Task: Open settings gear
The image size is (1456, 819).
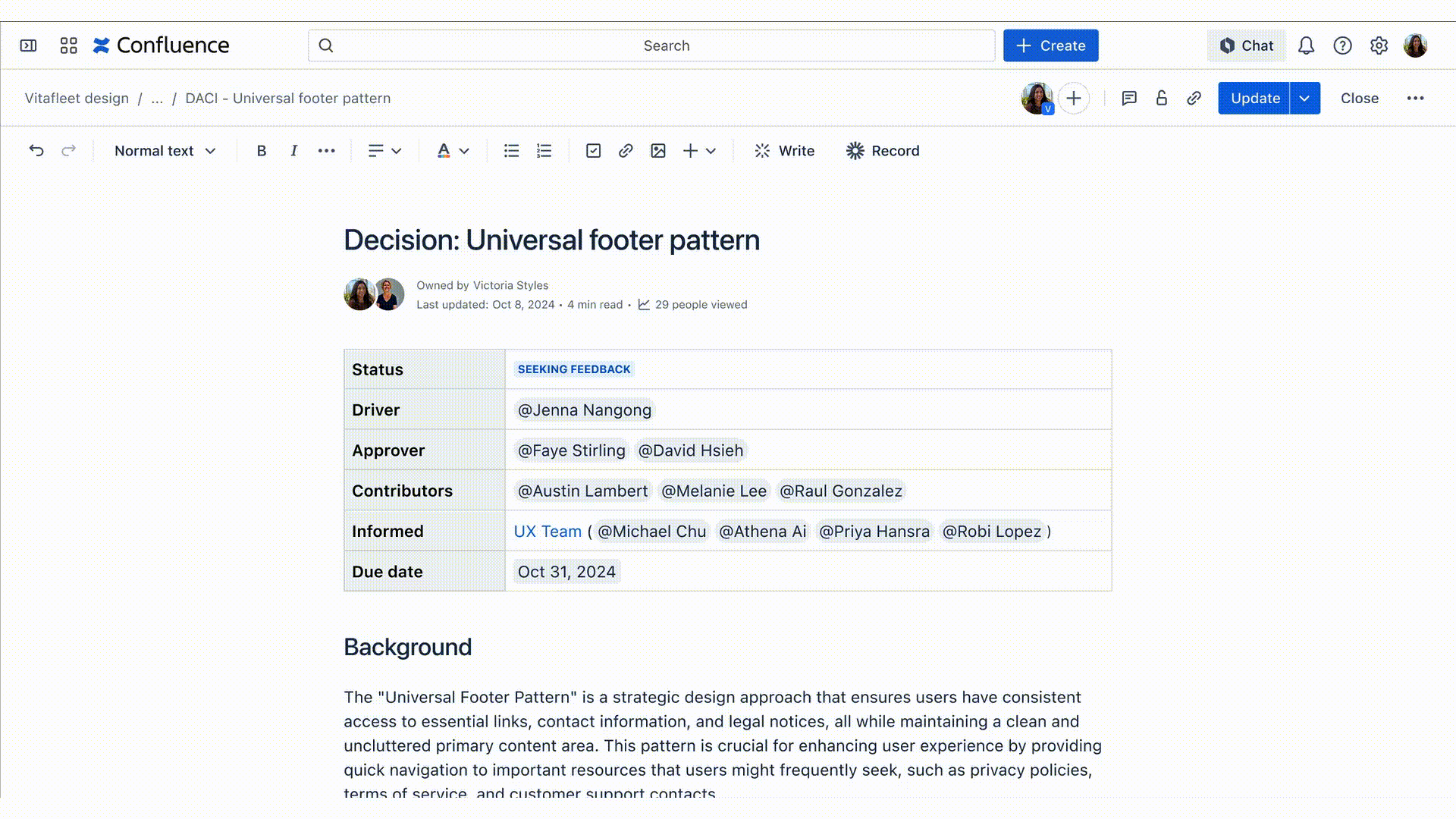Action: pyautogui.click(x=1379, y=45)
